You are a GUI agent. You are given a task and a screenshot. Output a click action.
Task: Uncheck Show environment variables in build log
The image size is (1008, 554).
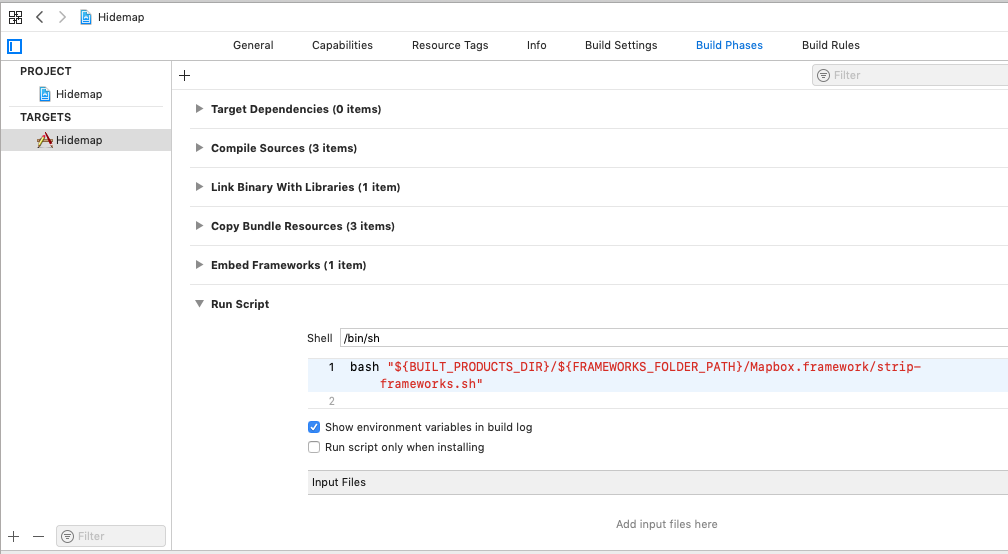tap(314, 427)
